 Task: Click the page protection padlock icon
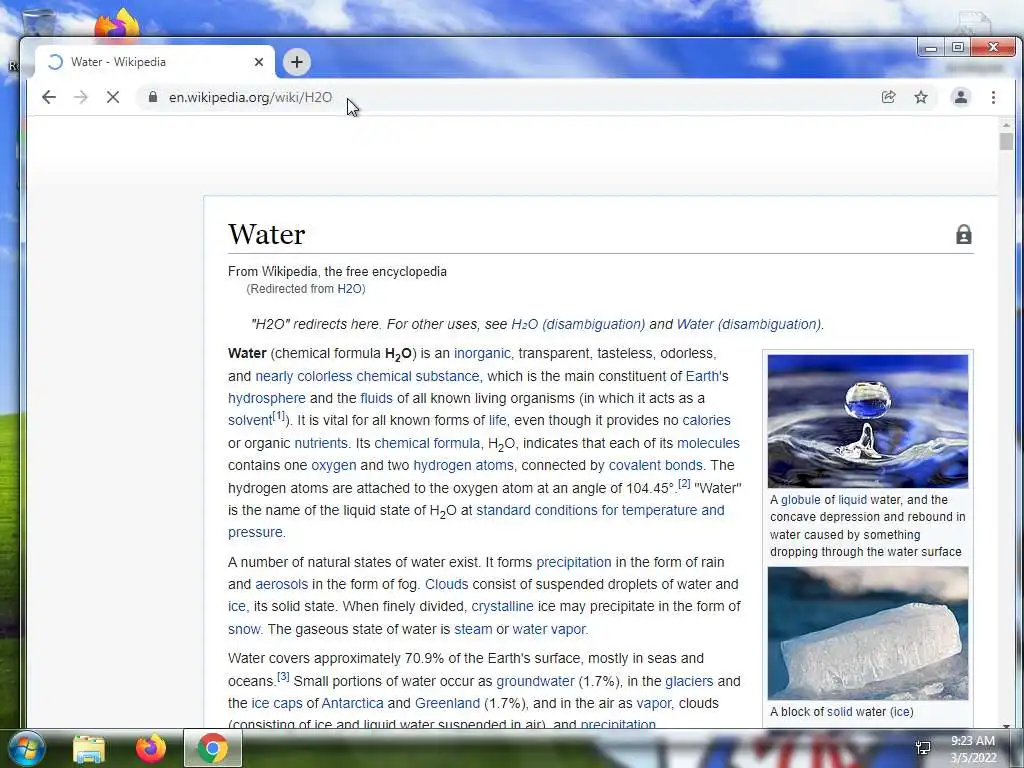click(x=963, y=234)
